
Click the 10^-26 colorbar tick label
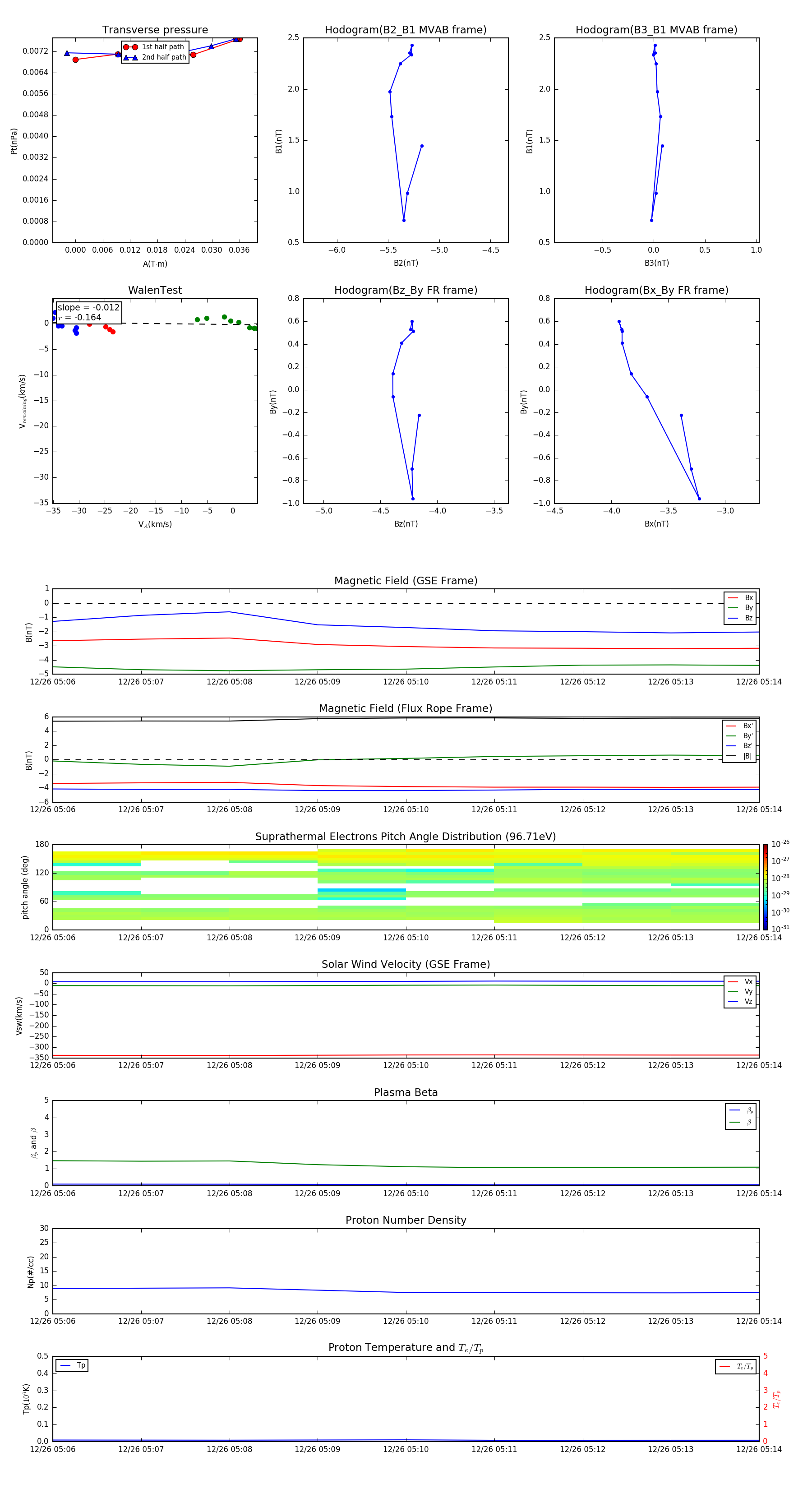[780, 844]
